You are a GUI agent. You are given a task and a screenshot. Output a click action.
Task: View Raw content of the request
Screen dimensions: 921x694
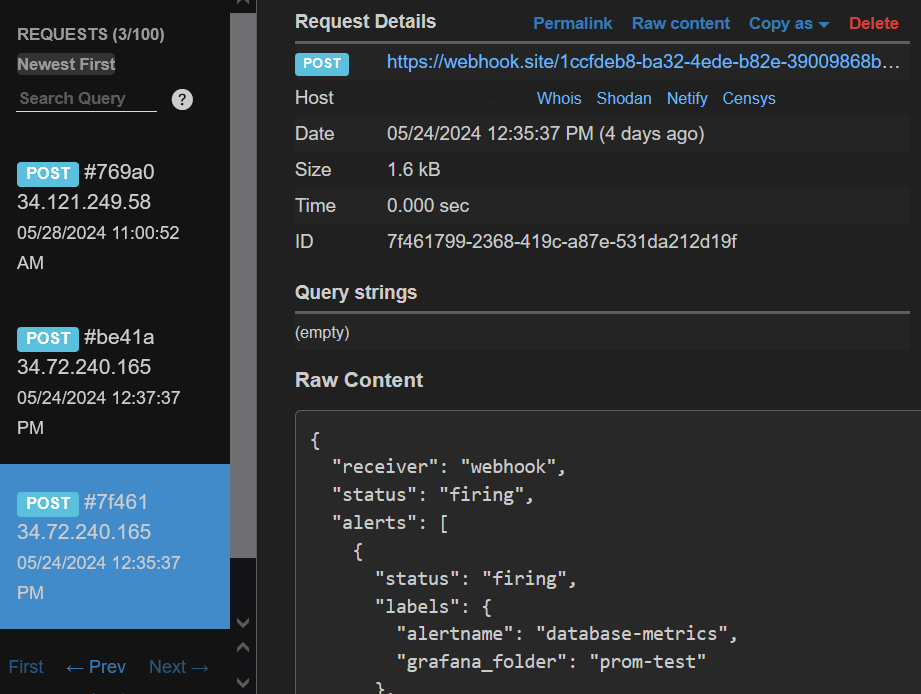pos(681,23)
